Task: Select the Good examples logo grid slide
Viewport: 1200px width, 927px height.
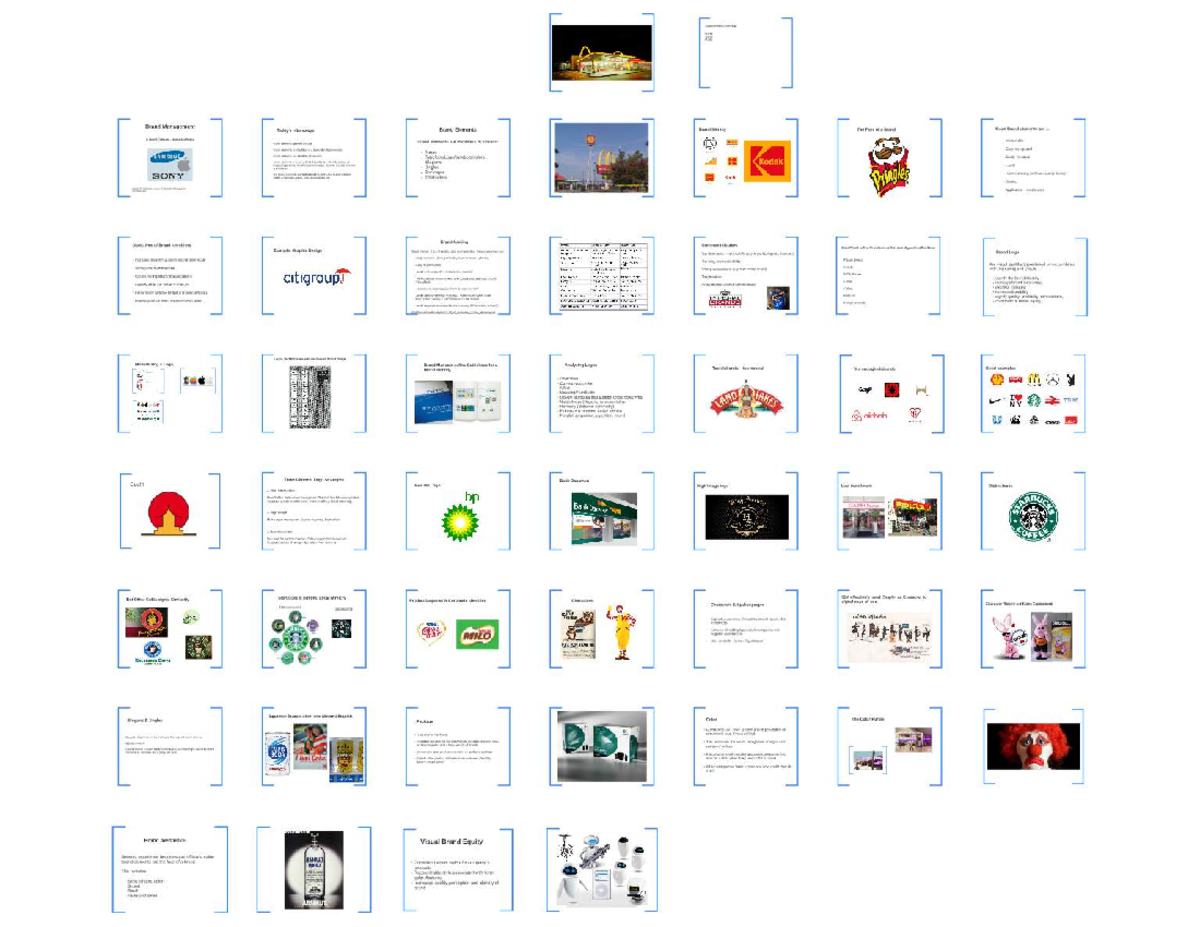Action: 1034,394
